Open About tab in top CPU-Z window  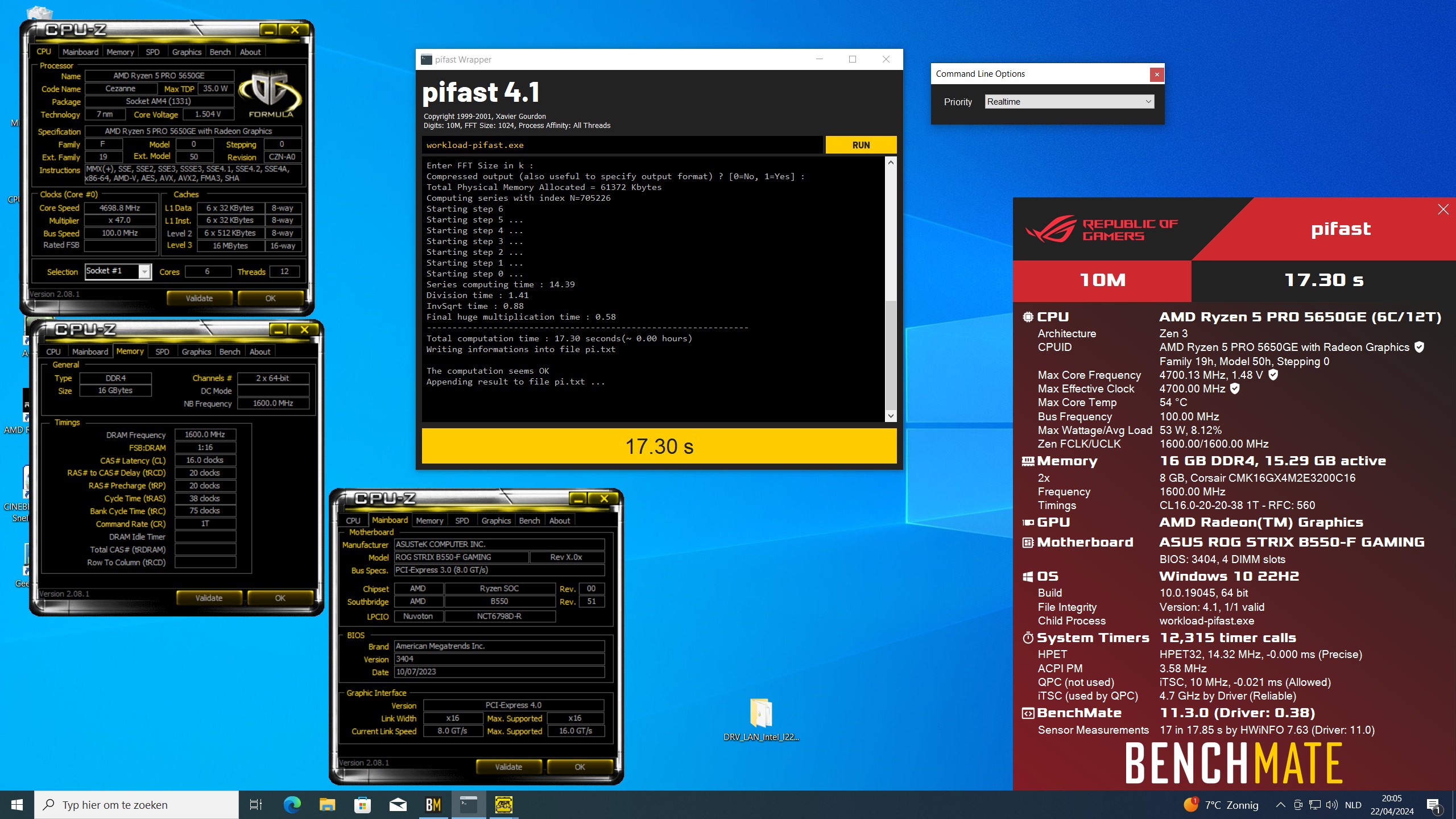tap(250, 52)
